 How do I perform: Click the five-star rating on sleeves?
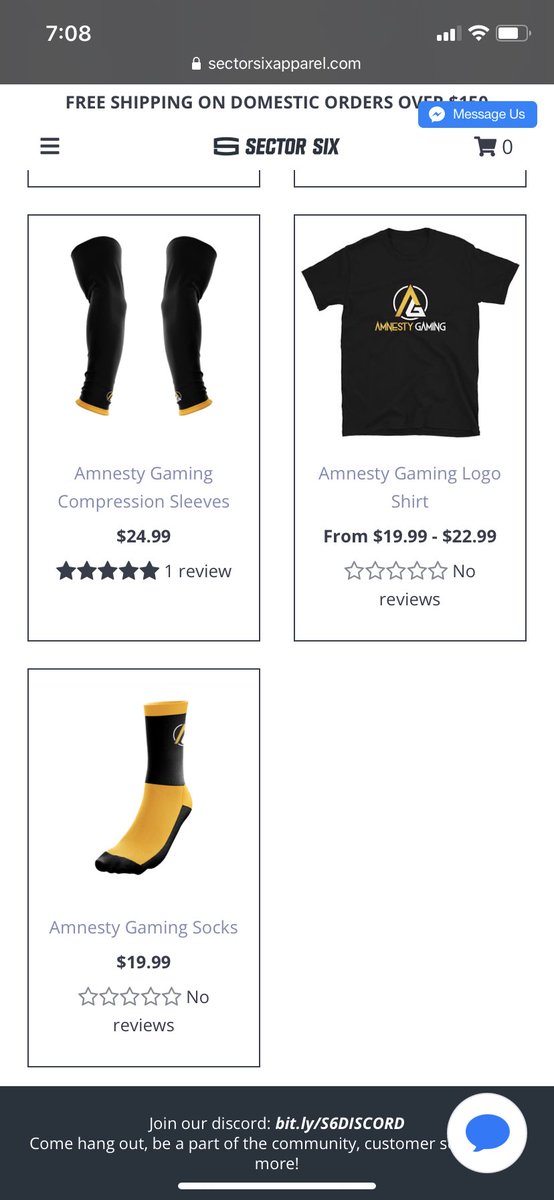click(108, 571)
